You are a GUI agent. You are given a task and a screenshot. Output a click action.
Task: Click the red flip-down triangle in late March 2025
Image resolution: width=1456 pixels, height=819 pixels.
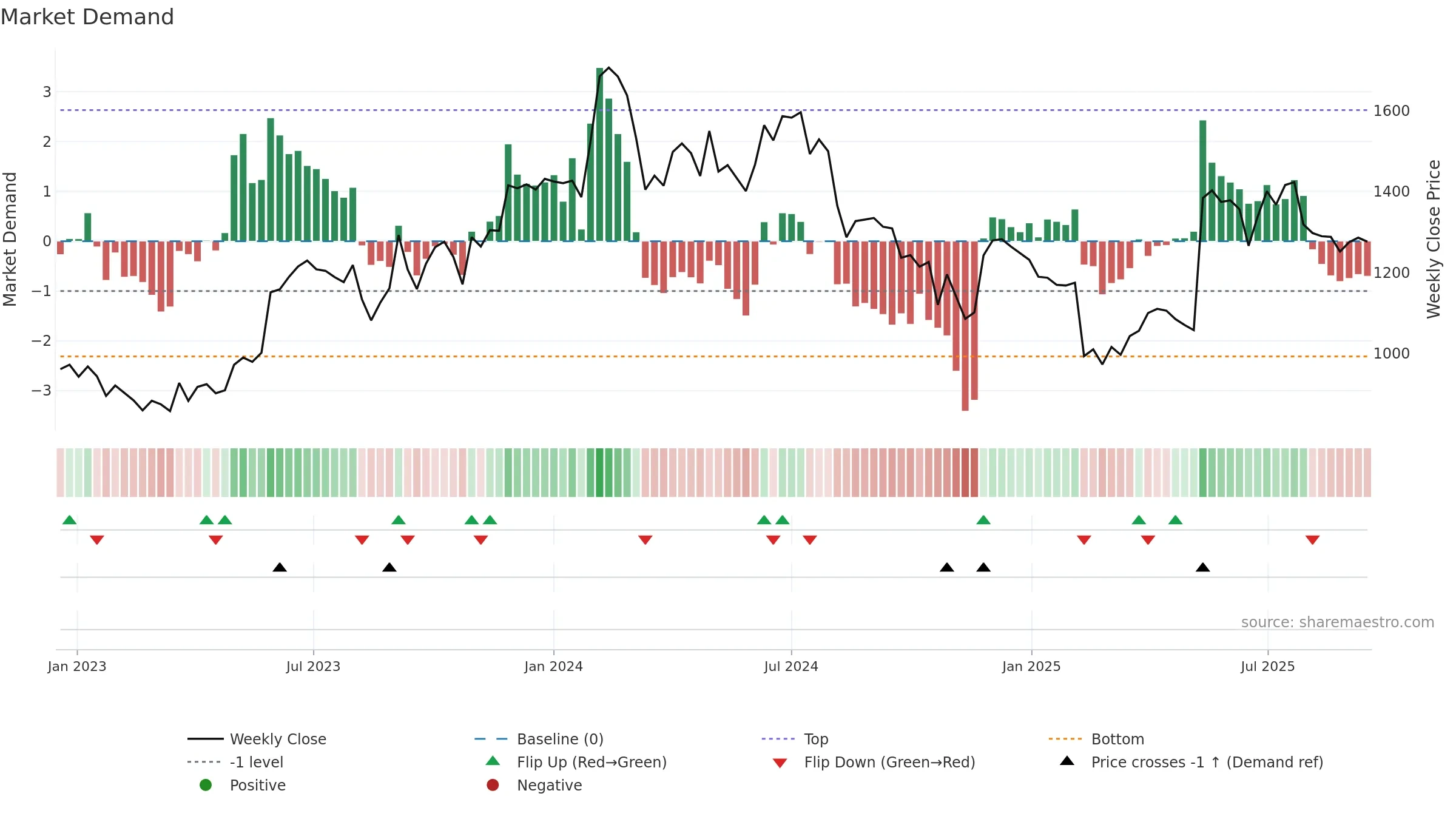click(x=1148, y=540)
